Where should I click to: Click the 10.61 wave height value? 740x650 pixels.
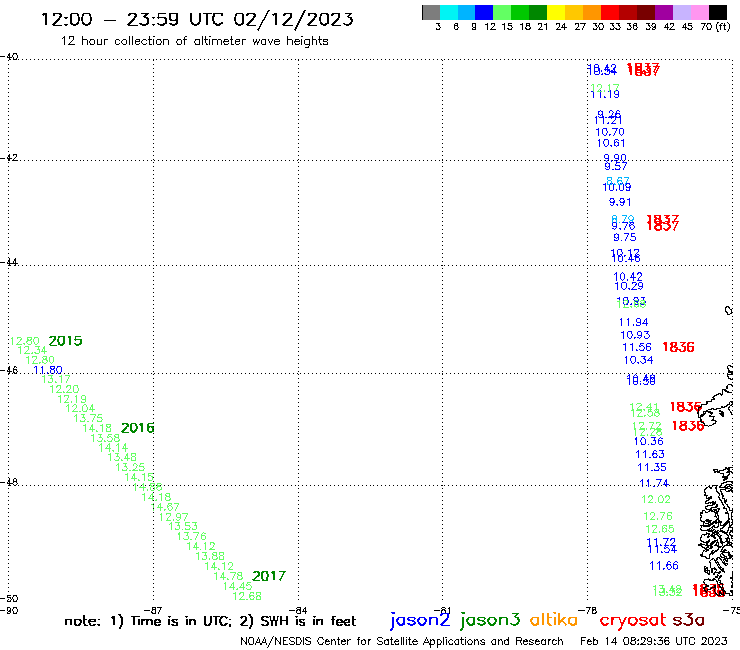(611, 143)
